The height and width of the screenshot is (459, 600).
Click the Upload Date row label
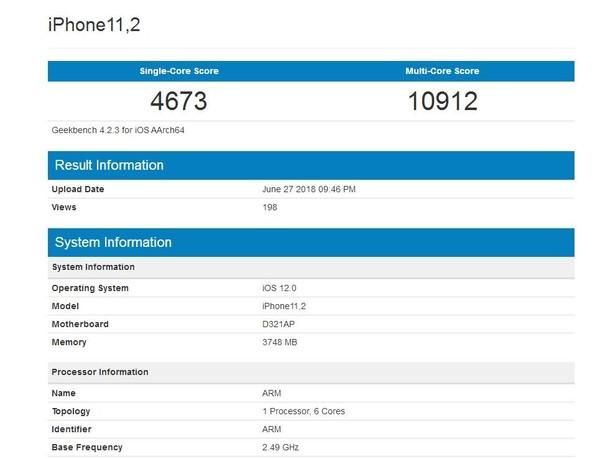coord(78,189)
